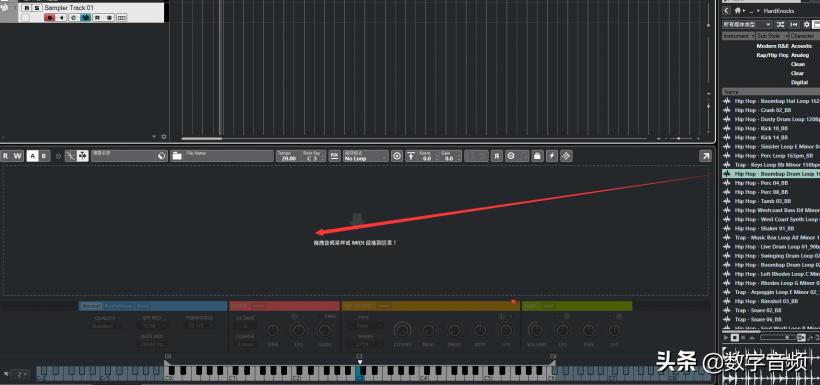The height and width of the screenshot is (385, 820).
Task: Enable Write automation in Sampler Control toolbar
Action: click(x=18, y=156)
